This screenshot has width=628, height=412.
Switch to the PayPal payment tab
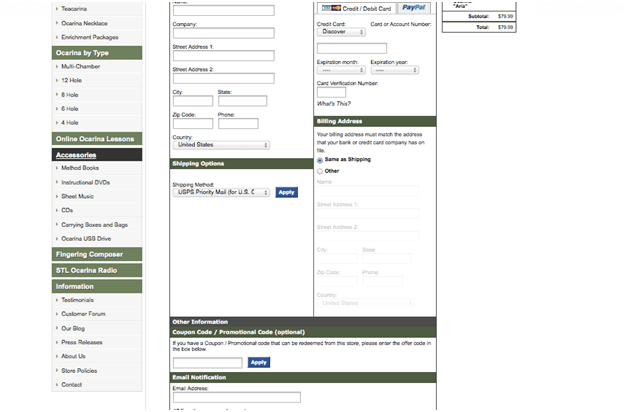(x=407, y=8)
